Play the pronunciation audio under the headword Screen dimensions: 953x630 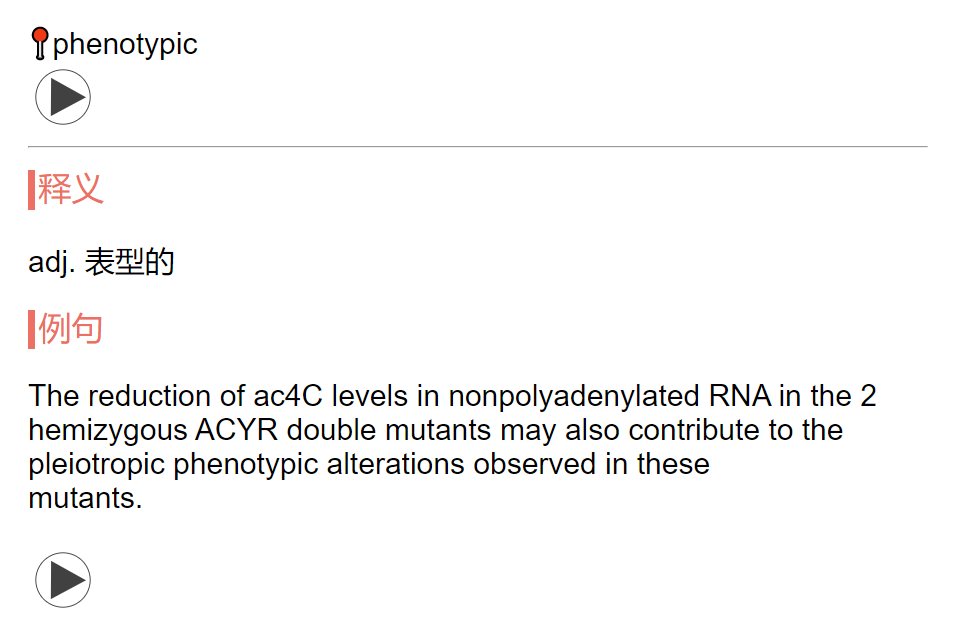pyautogui.click(x=63, y=97)
